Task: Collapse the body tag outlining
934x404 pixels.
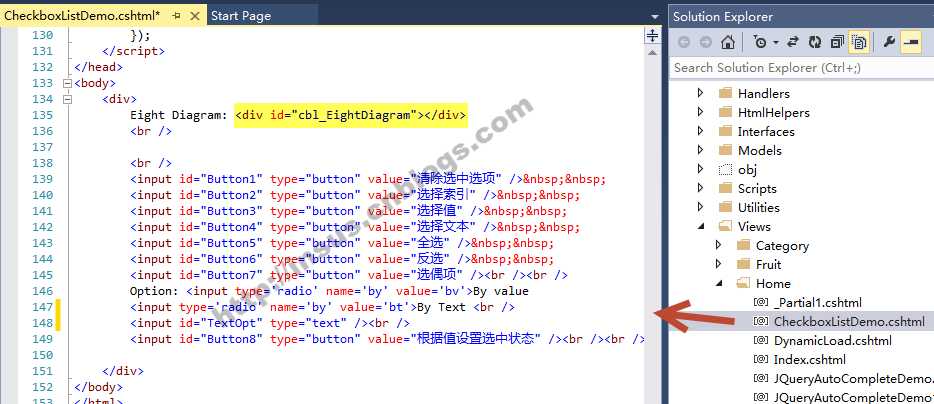Action: point(67,83)
